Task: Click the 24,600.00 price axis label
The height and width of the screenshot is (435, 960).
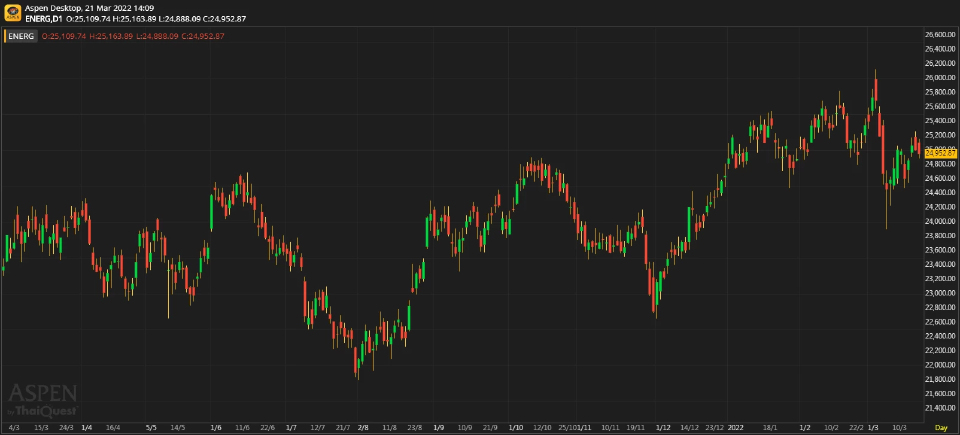Action: coord(940,178)
